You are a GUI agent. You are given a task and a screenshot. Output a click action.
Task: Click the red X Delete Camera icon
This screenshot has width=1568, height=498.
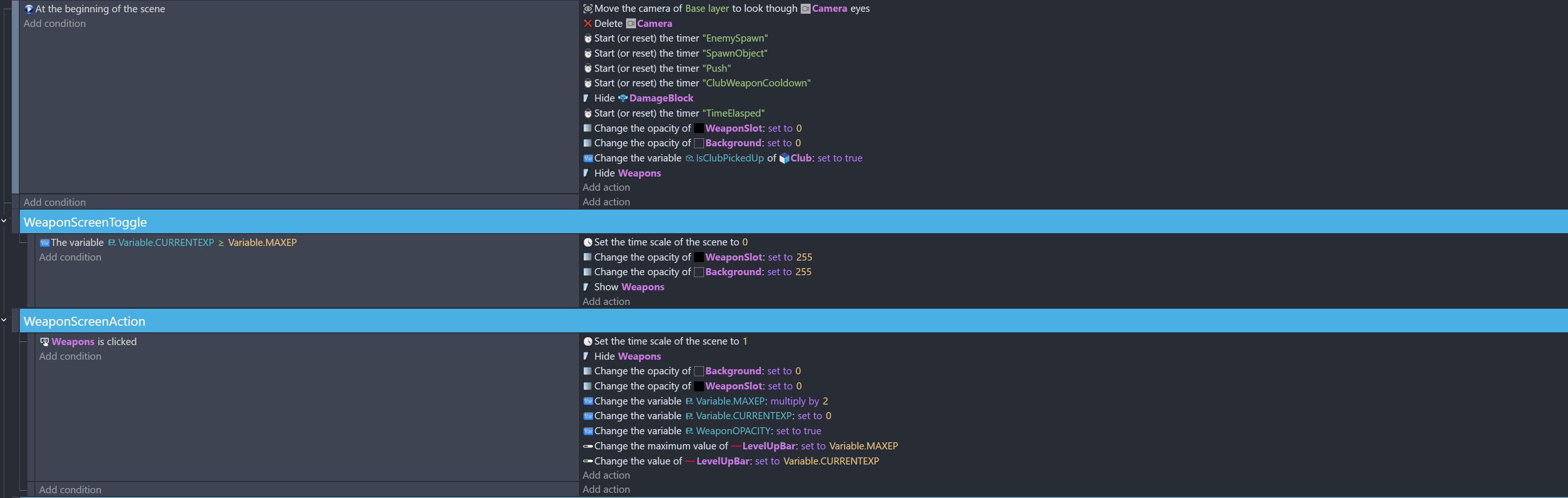click(x=587, y=24)
